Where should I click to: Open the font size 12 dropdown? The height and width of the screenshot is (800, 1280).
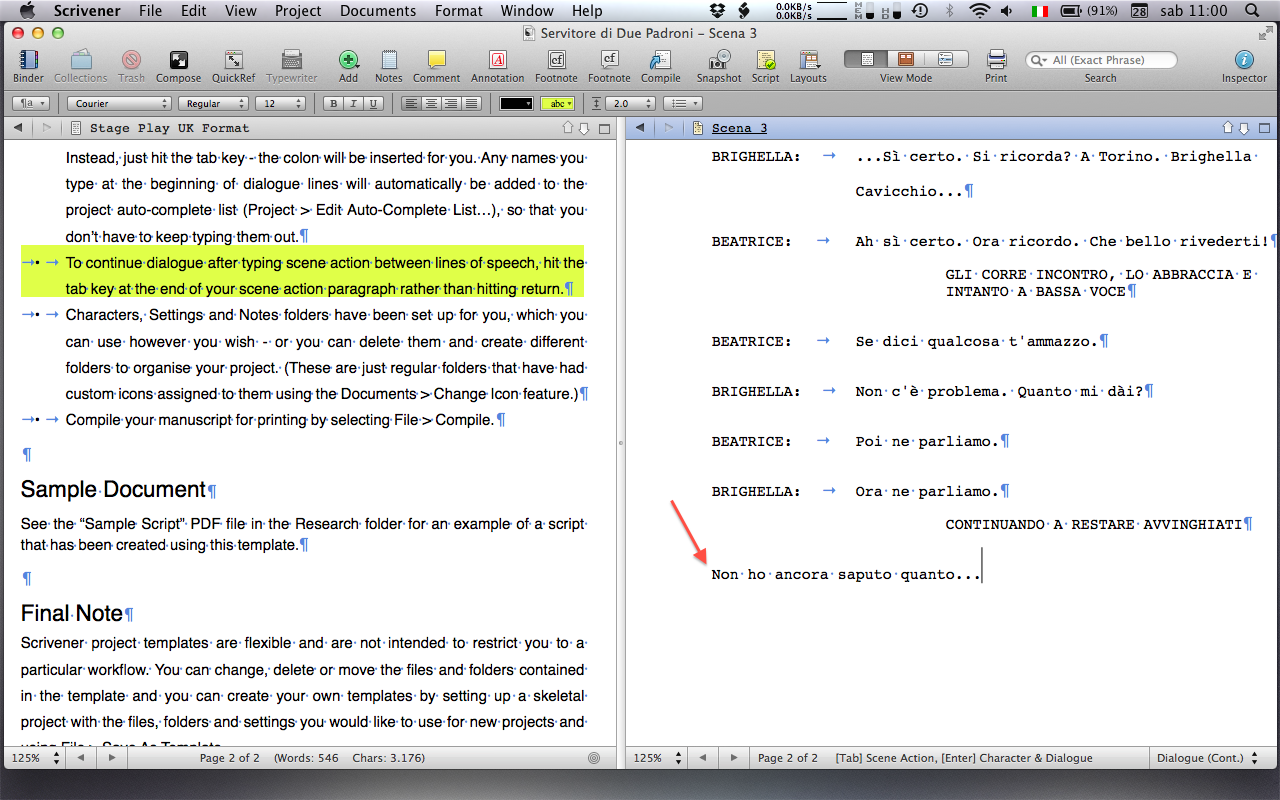tap(280, 103)
